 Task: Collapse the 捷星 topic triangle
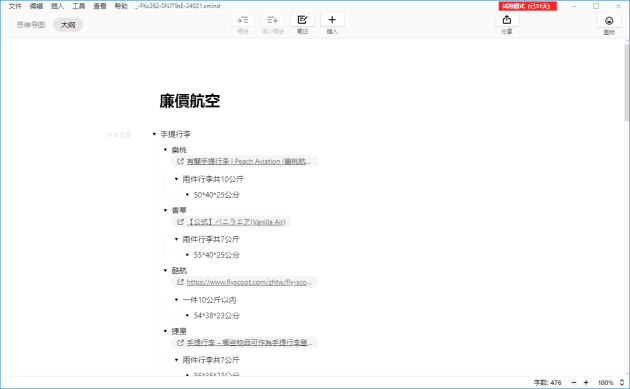click(x=165, y=331)
